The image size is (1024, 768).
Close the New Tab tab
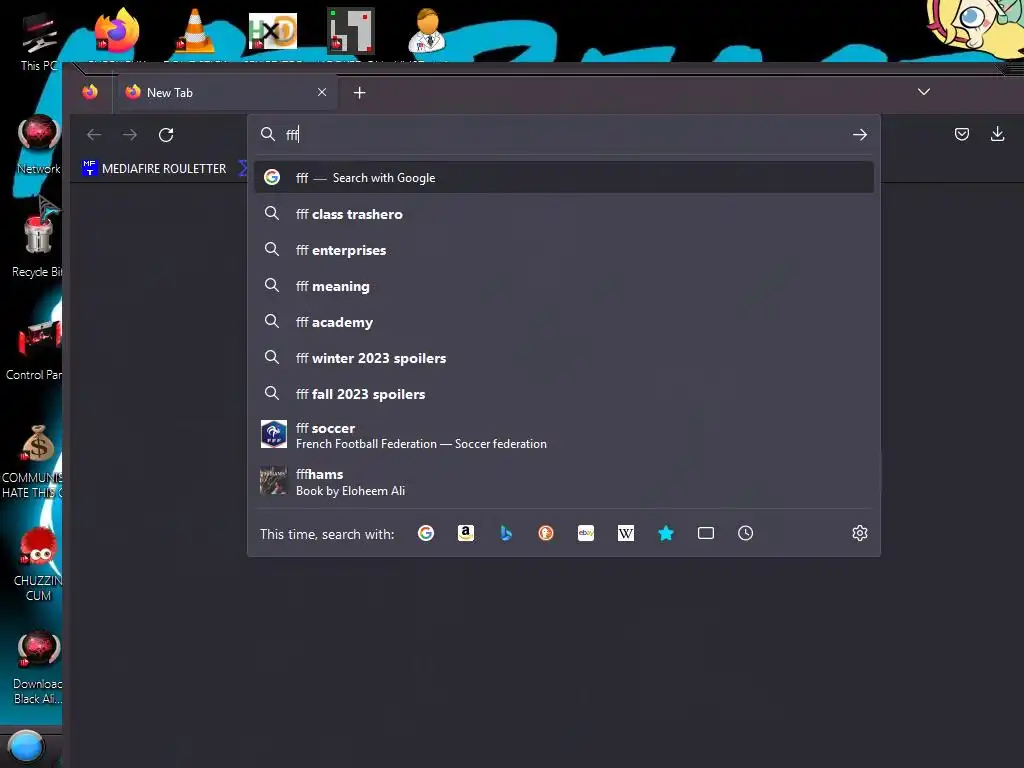(x=322, y=92)
